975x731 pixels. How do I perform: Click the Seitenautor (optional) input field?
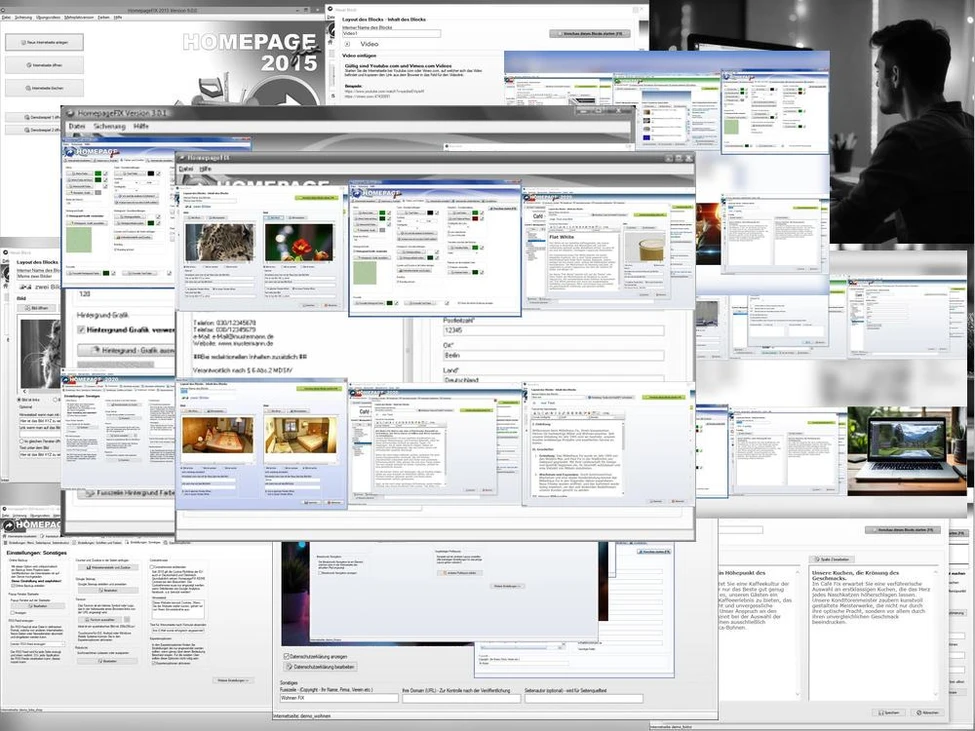click(x=583, y=698)
